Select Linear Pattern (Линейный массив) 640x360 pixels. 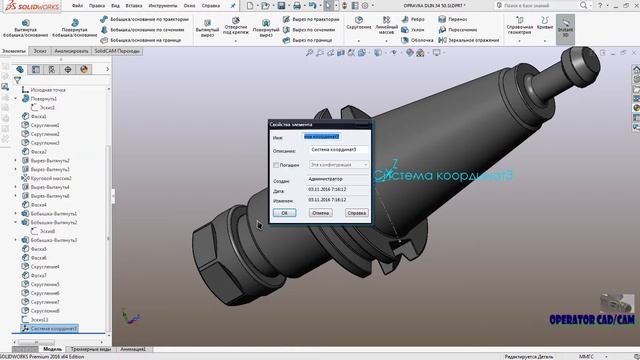point(386,25)
